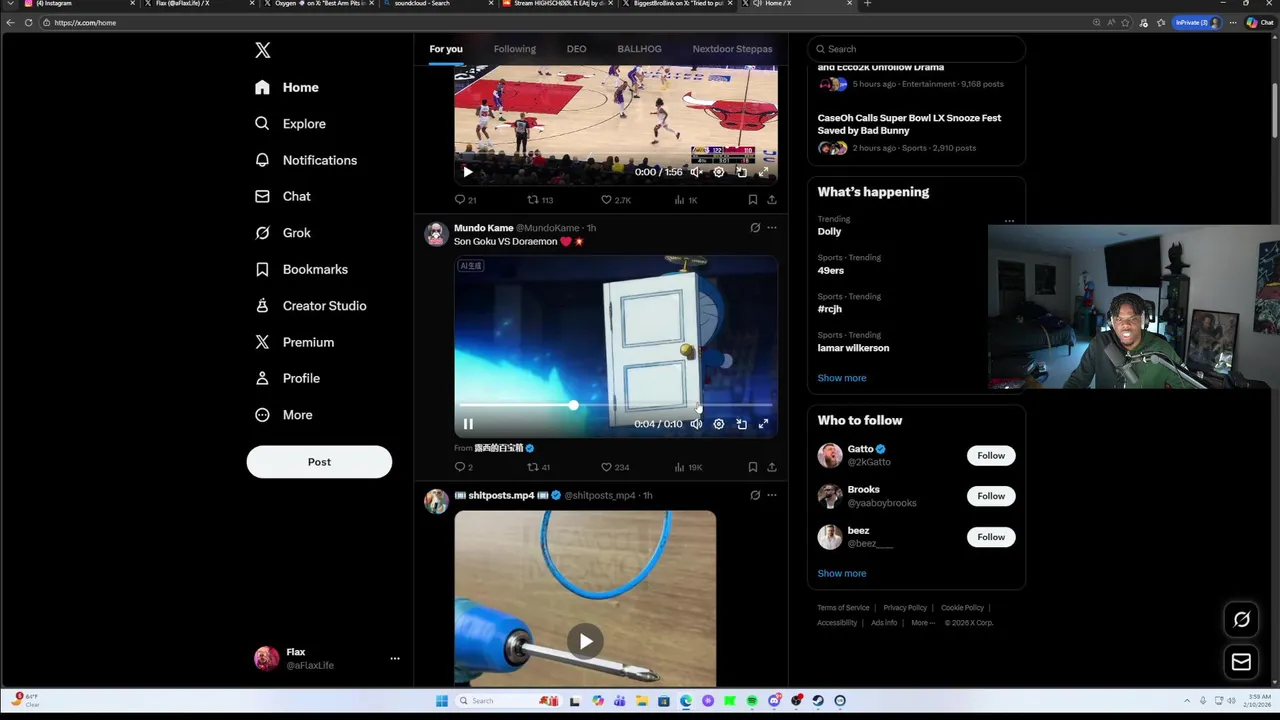
Task: Bookmark the Mundo Kame post
Action: coord(752,467)
